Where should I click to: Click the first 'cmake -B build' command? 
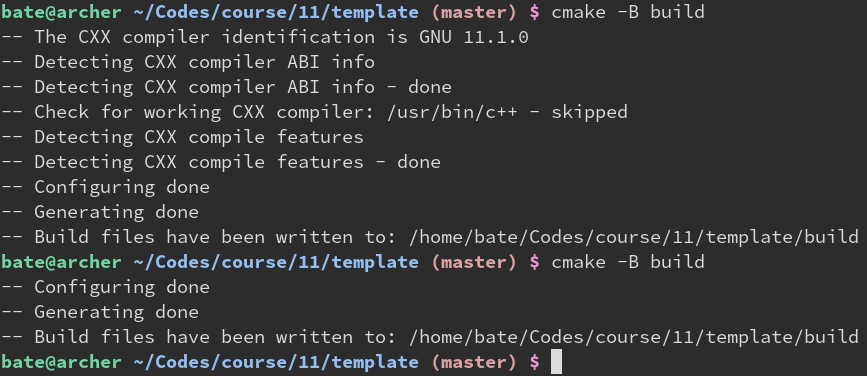[x=628, y=12]
